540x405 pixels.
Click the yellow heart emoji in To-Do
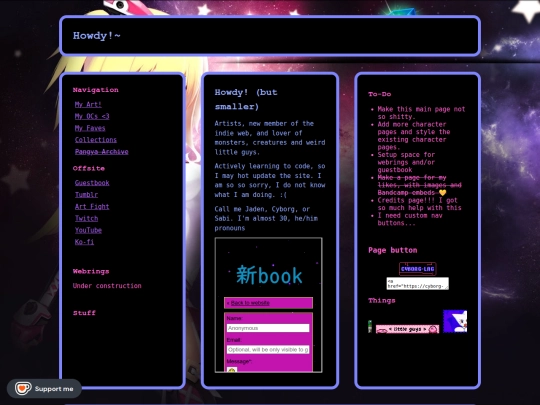(x=443, y=193)
